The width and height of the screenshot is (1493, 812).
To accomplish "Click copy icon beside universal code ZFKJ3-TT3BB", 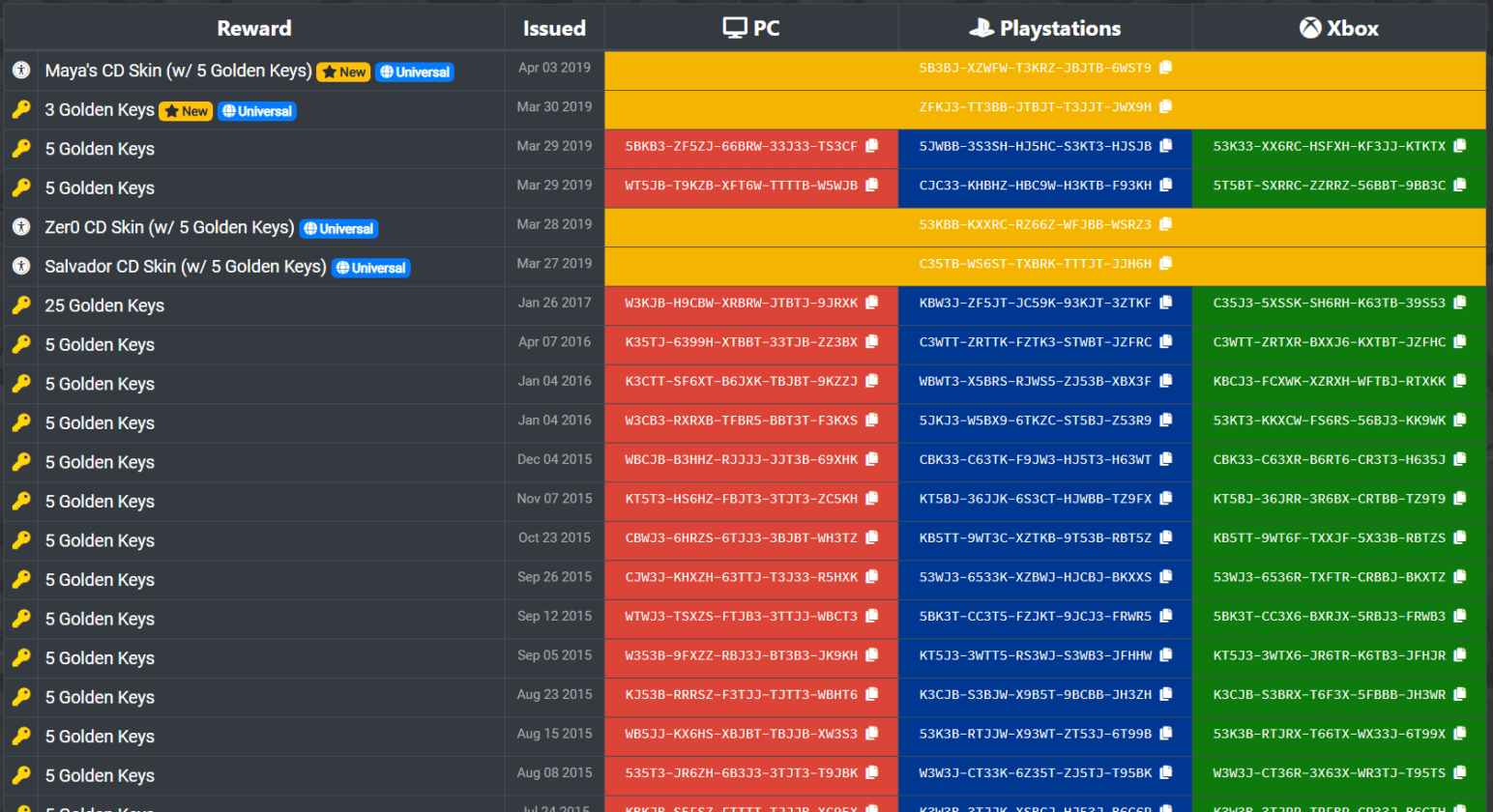I will 1166,106.
